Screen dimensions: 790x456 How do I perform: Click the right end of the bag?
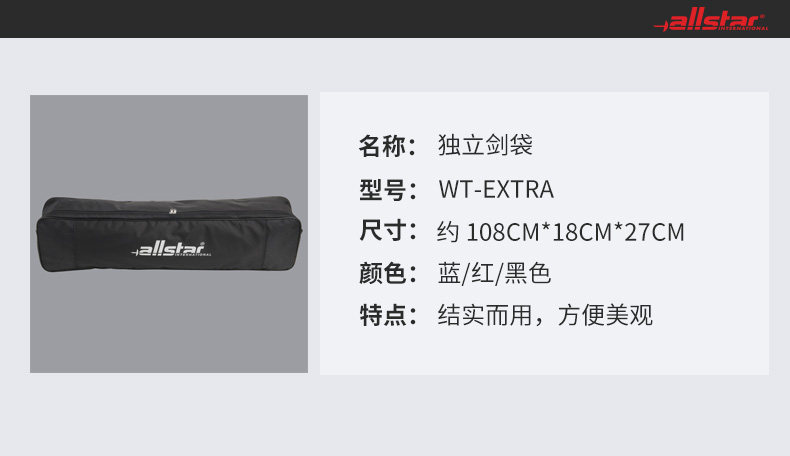click(290, 233)
